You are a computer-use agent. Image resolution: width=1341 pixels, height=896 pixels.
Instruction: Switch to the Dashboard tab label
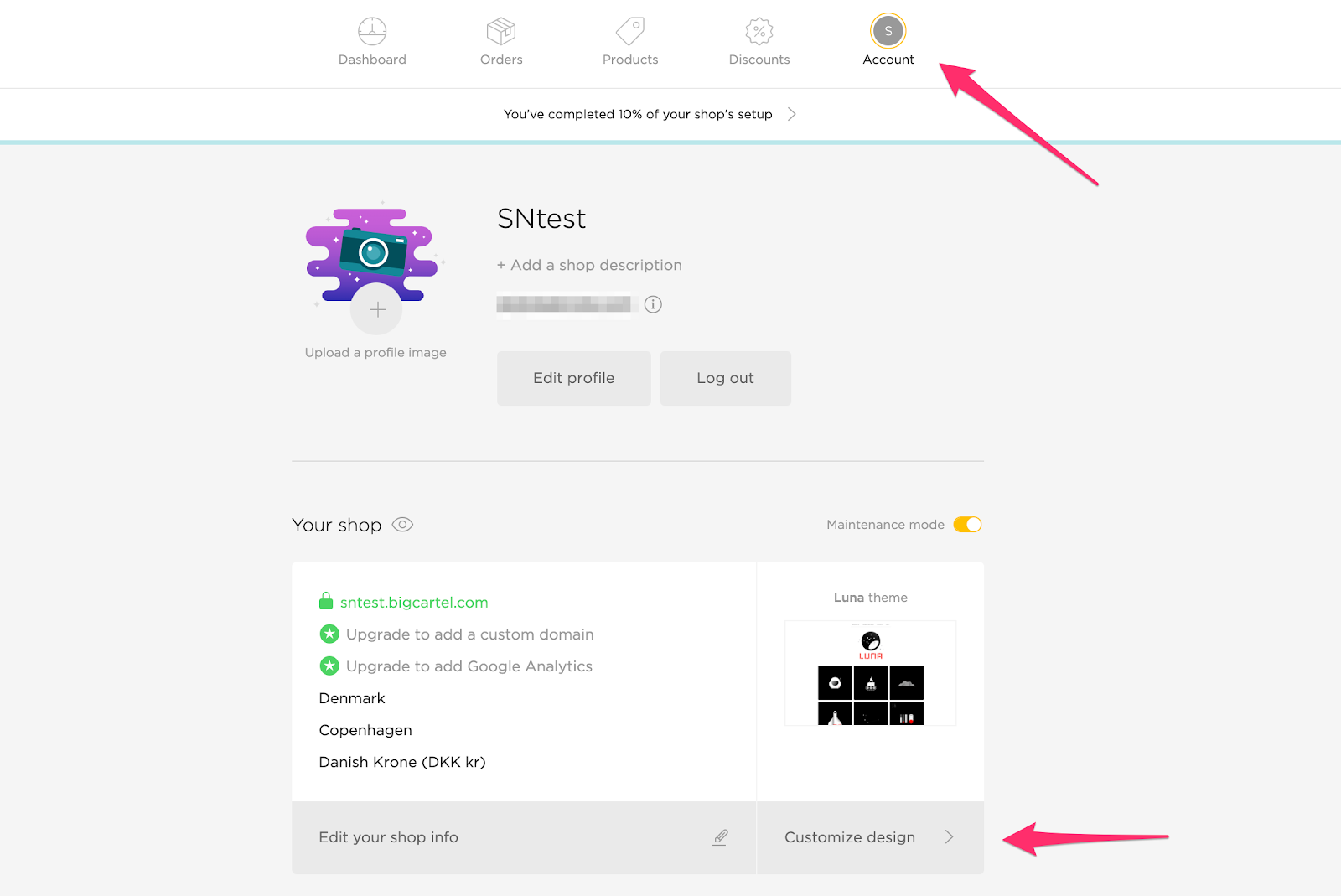(x=372, y=60)
